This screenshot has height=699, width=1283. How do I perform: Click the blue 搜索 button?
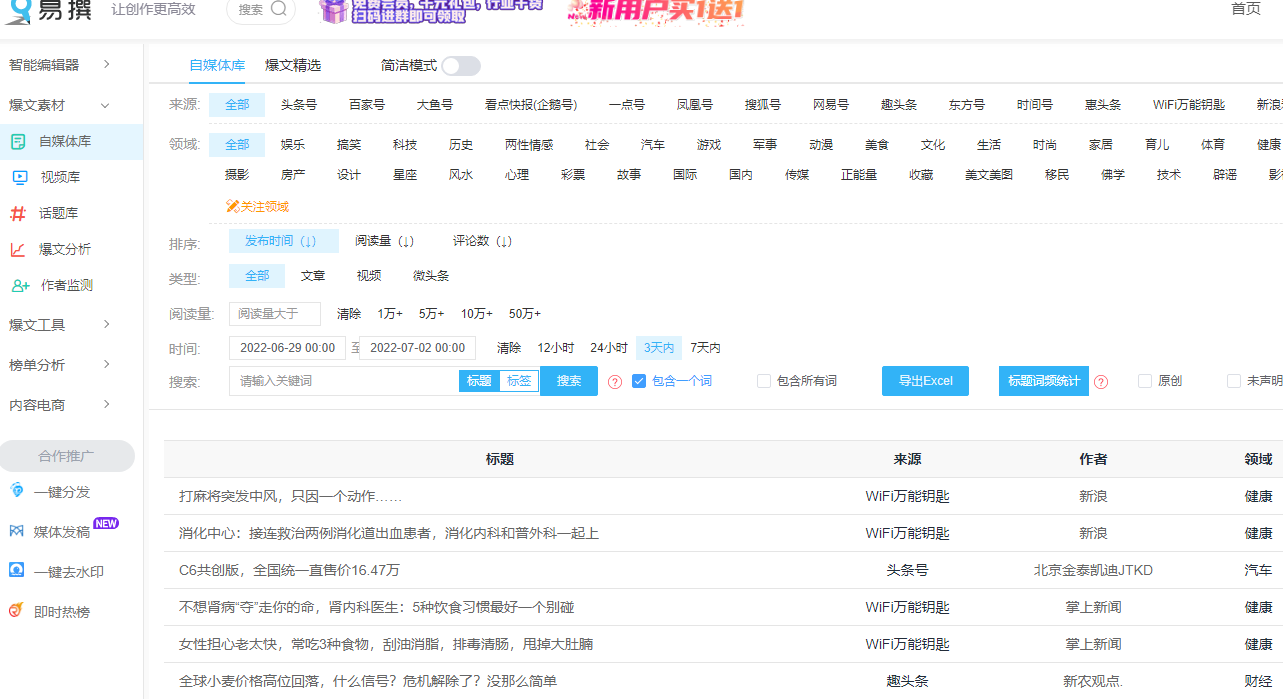coord(569,381)
